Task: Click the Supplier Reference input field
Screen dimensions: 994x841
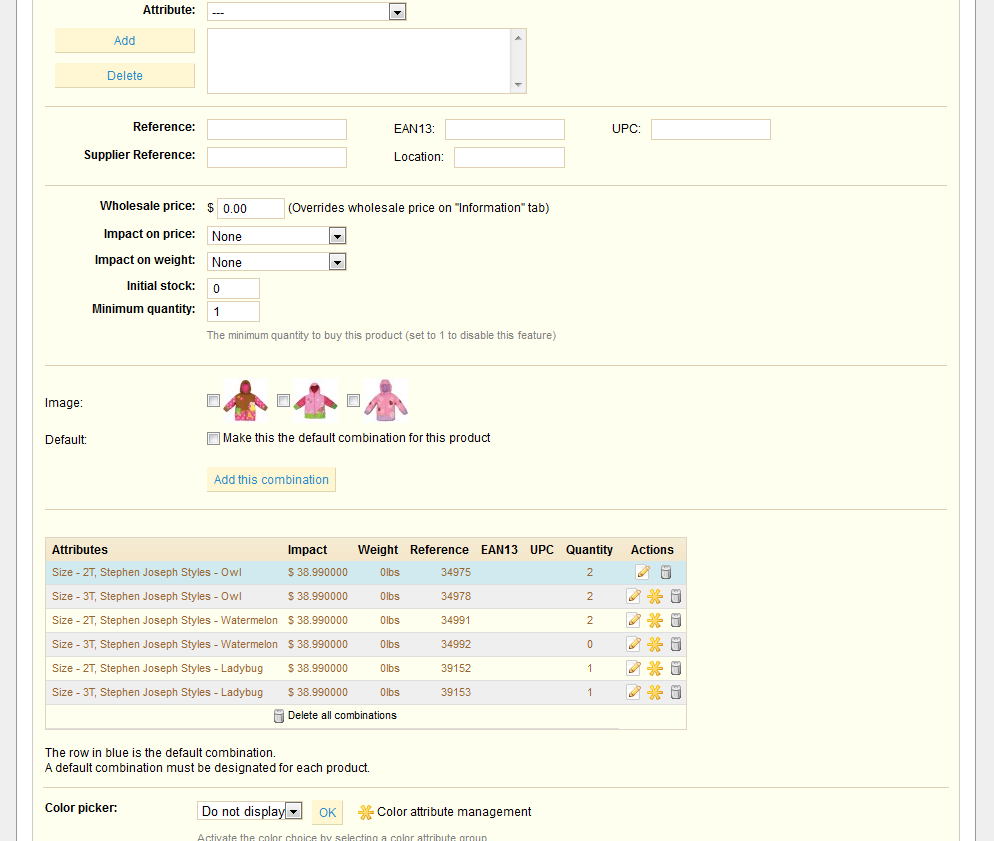Action: pyautogui.click(x=277, y=157)
